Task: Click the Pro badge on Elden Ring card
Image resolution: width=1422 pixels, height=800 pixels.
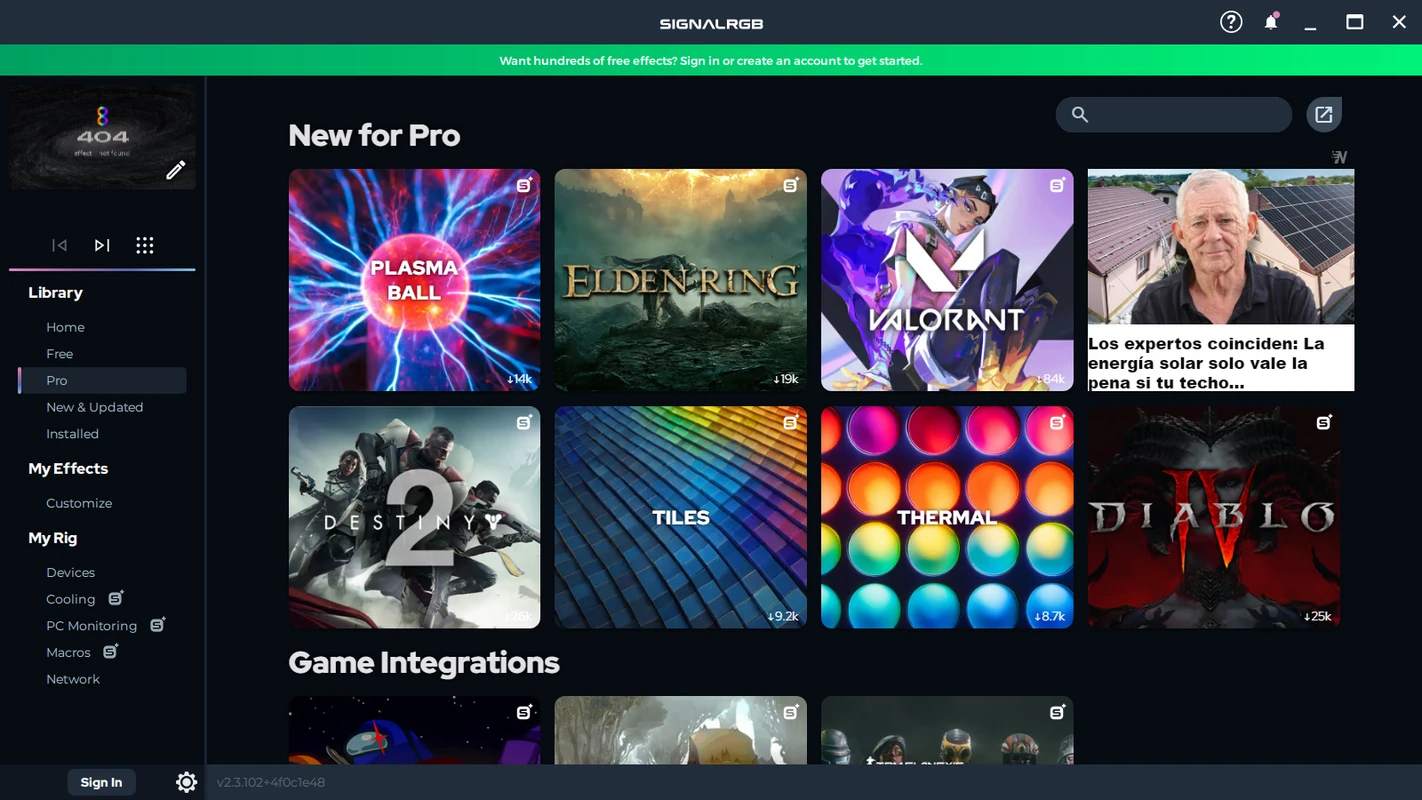Action: [791, 185]
